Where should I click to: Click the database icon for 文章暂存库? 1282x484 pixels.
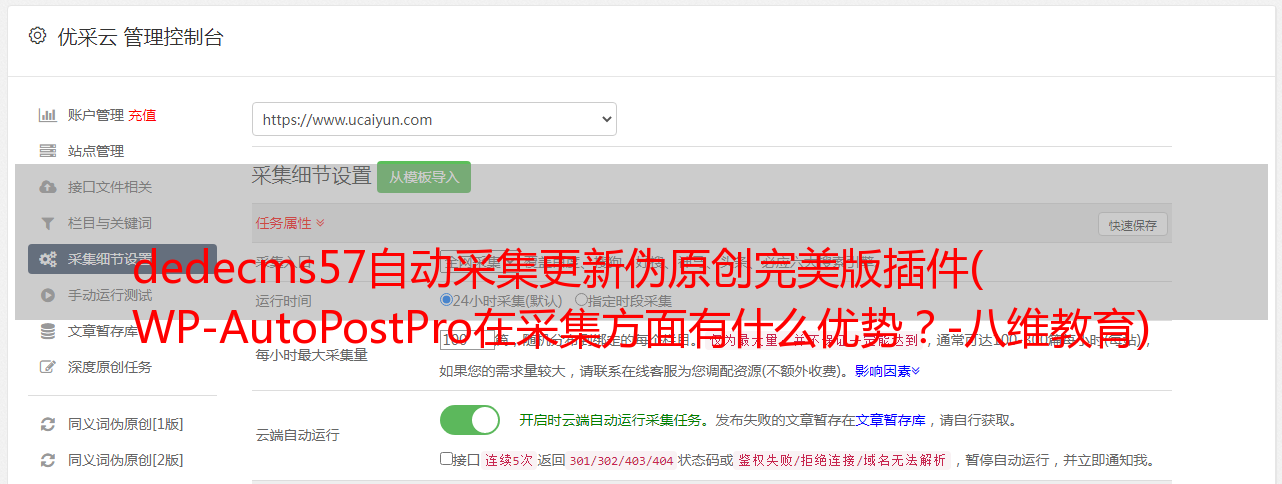click(x=47, y=331)
